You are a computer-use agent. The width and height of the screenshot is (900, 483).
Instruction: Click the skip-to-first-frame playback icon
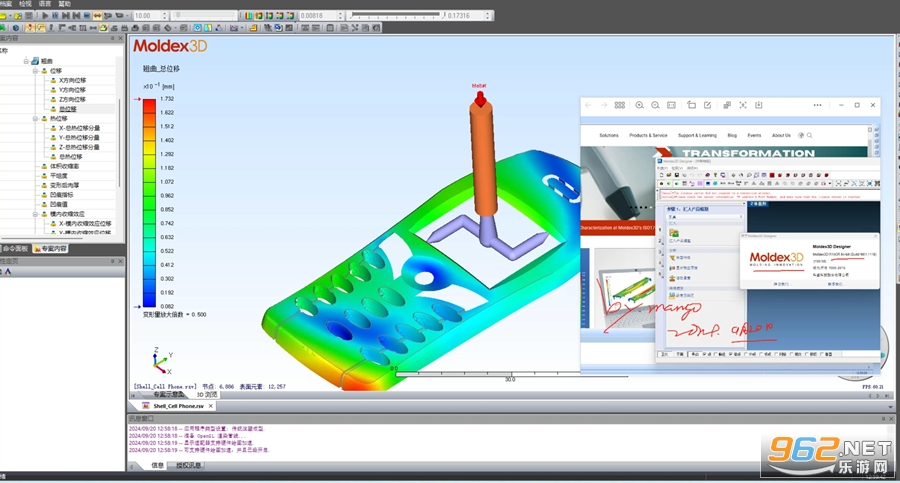[76, 16]
